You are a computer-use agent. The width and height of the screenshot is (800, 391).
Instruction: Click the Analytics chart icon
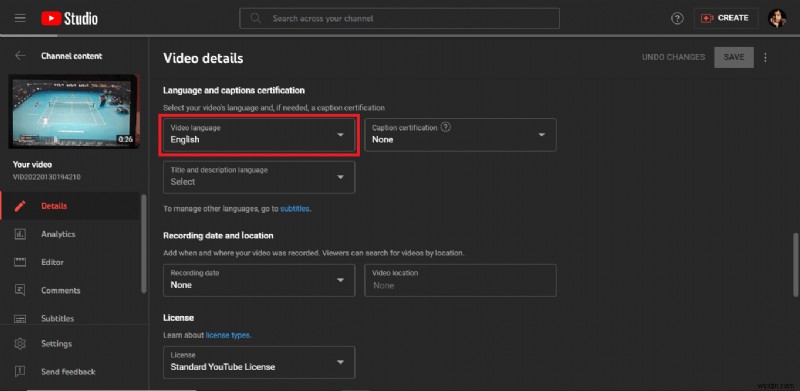tap(20, 234)
